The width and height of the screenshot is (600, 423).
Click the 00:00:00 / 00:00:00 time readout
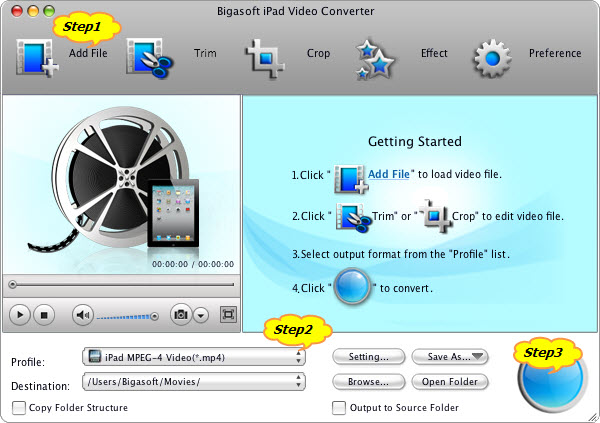(x=193, y=264)
